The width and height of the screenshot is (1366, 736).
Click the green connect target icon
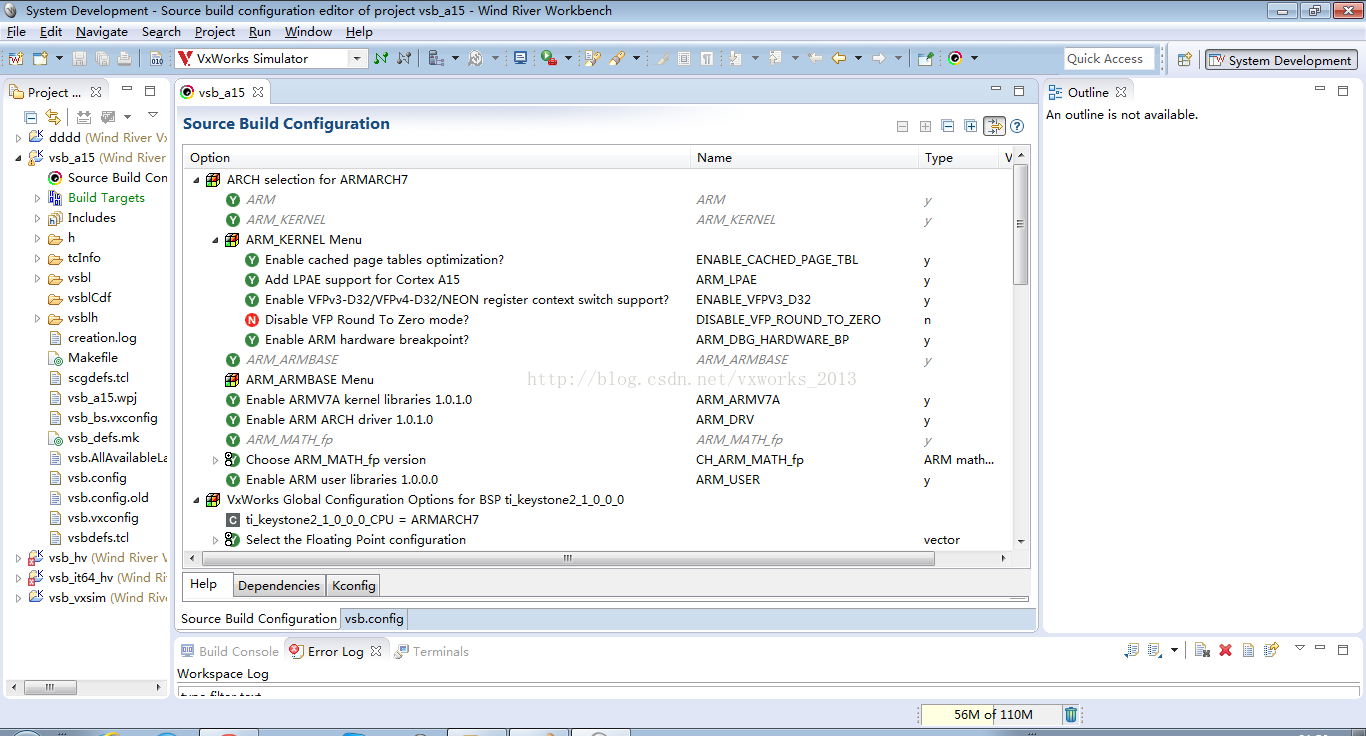tap(381, 58)
